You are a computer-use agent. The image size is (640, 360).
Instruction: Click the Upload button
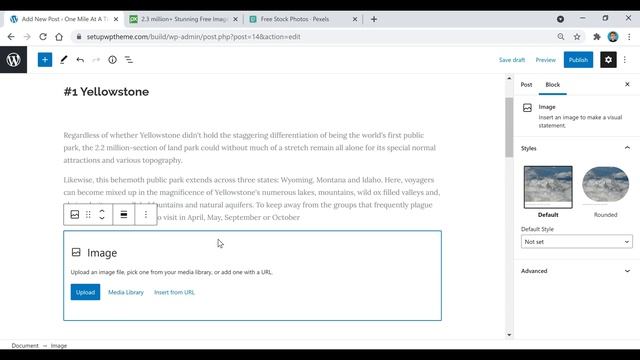[x=85, y=292]
